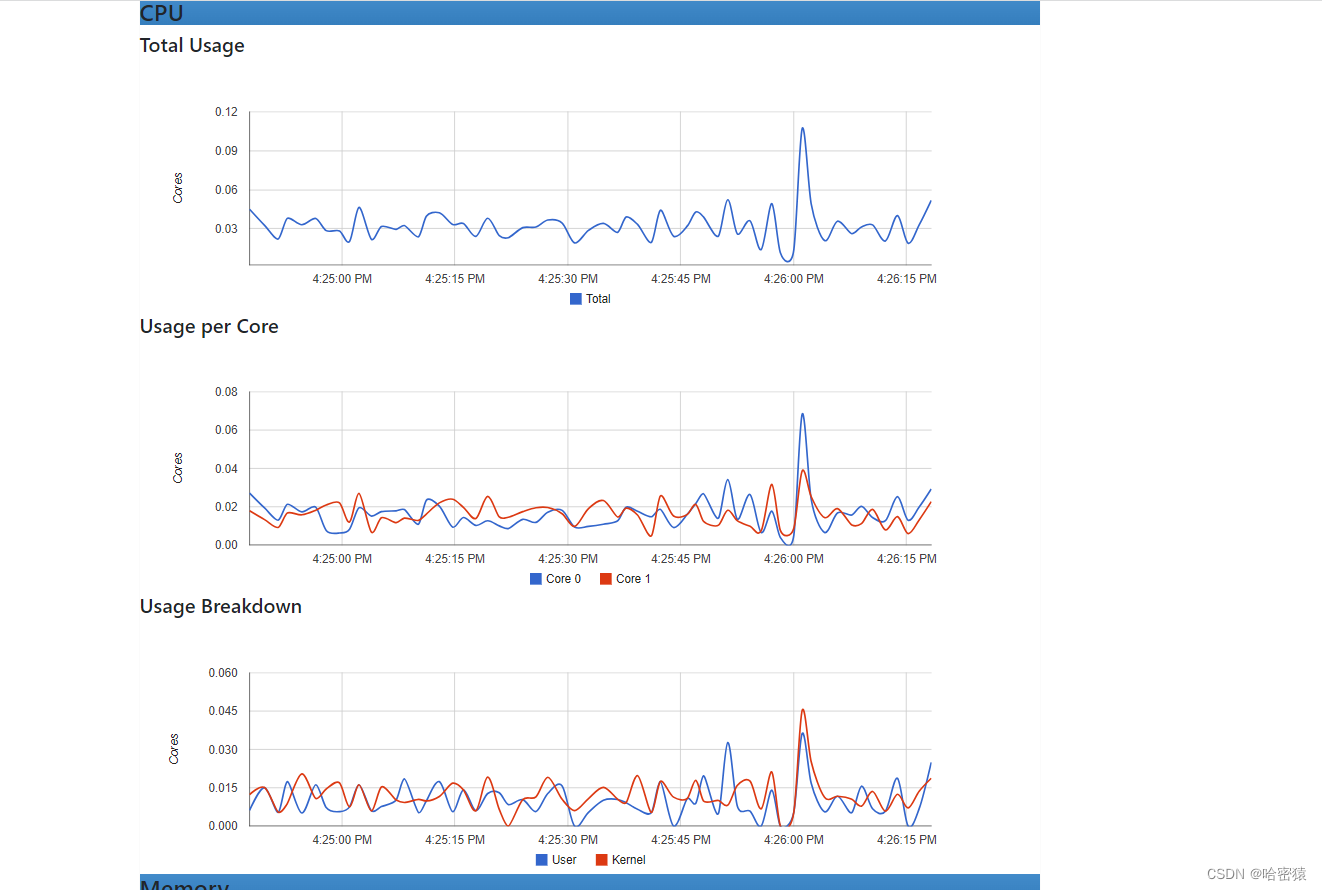Click 0.04 on Usage per Core y-axis
This screenshot has width=1322, height=890.
(x=226, y=469)
